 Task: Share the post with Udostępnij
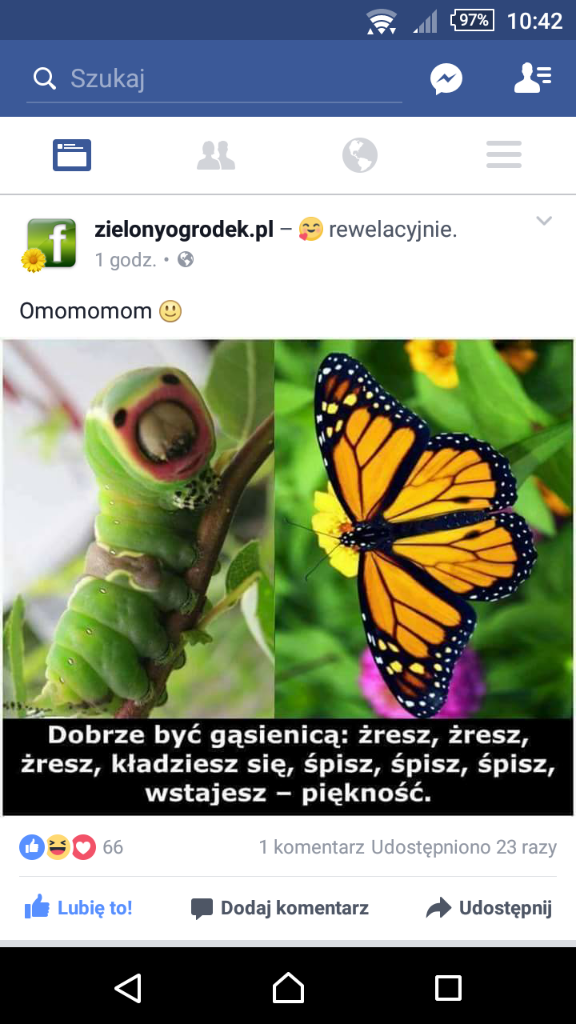(488, 908)
